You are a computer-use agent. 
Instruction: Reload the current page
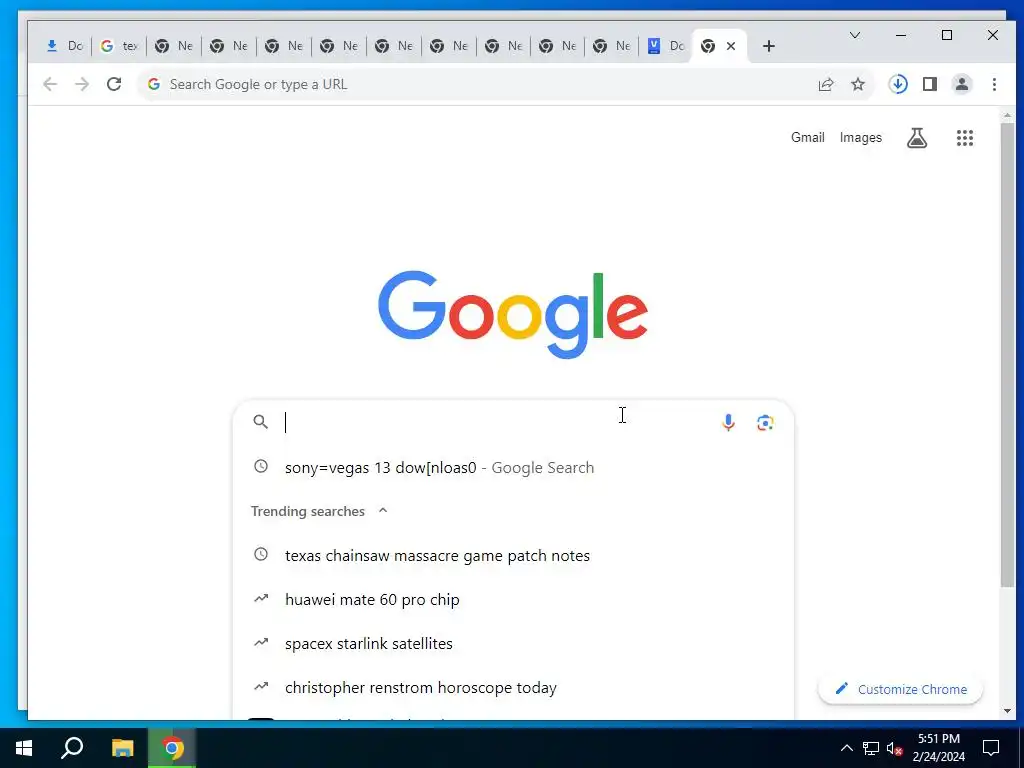(114, 84)
